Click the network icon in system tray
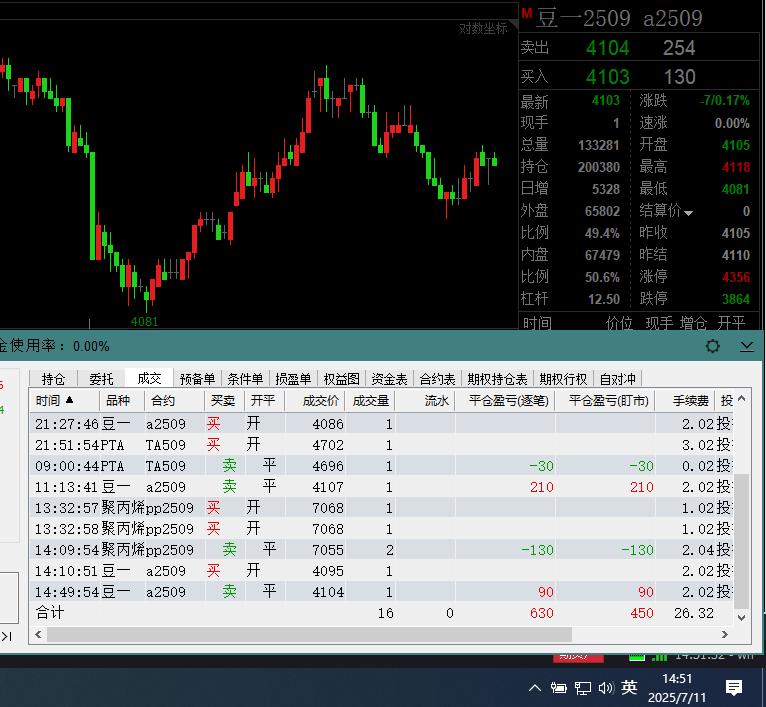 tap(582, 688)
